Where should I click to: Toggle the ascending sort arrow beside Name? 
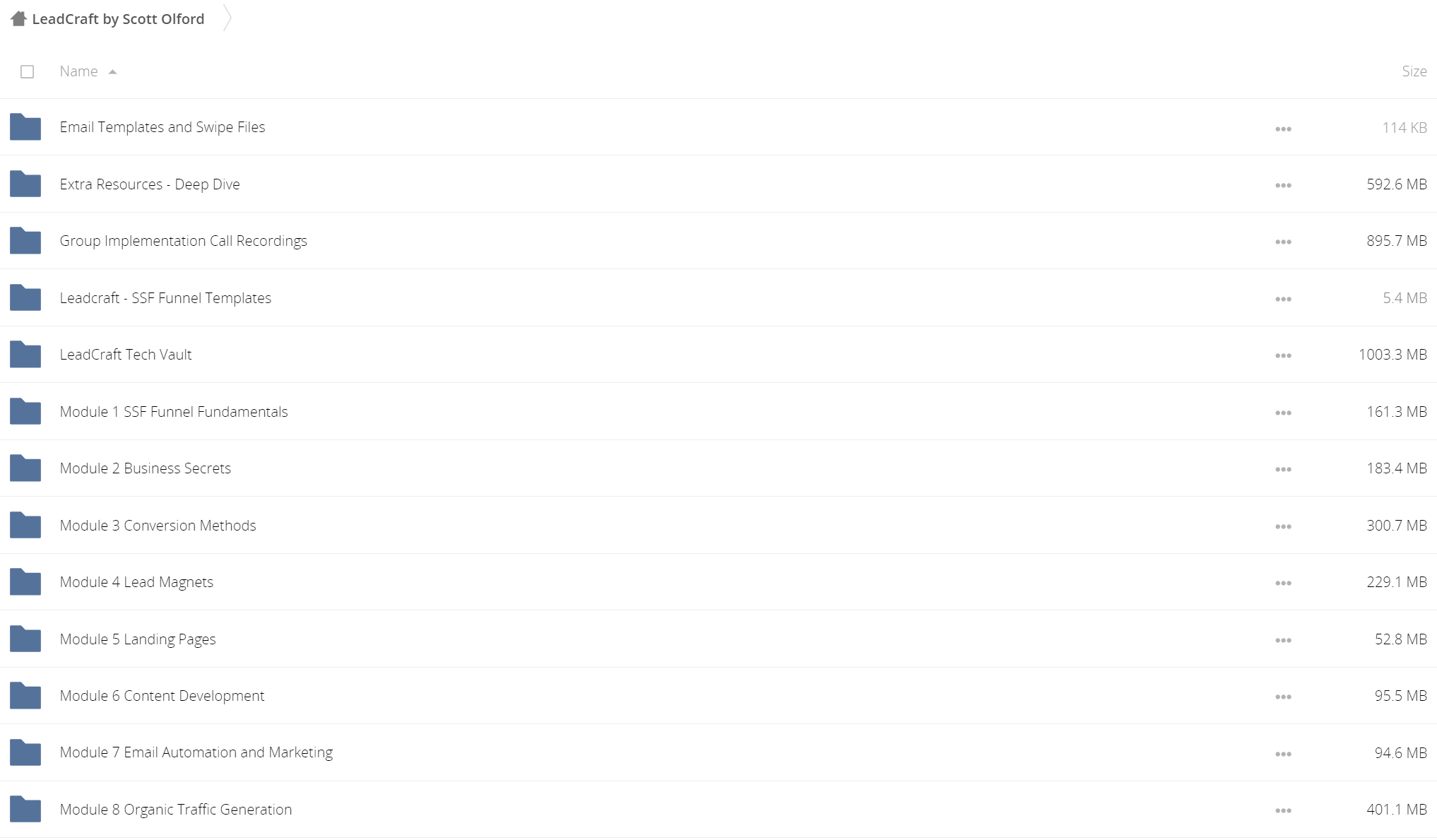click(x=112, y=72)
